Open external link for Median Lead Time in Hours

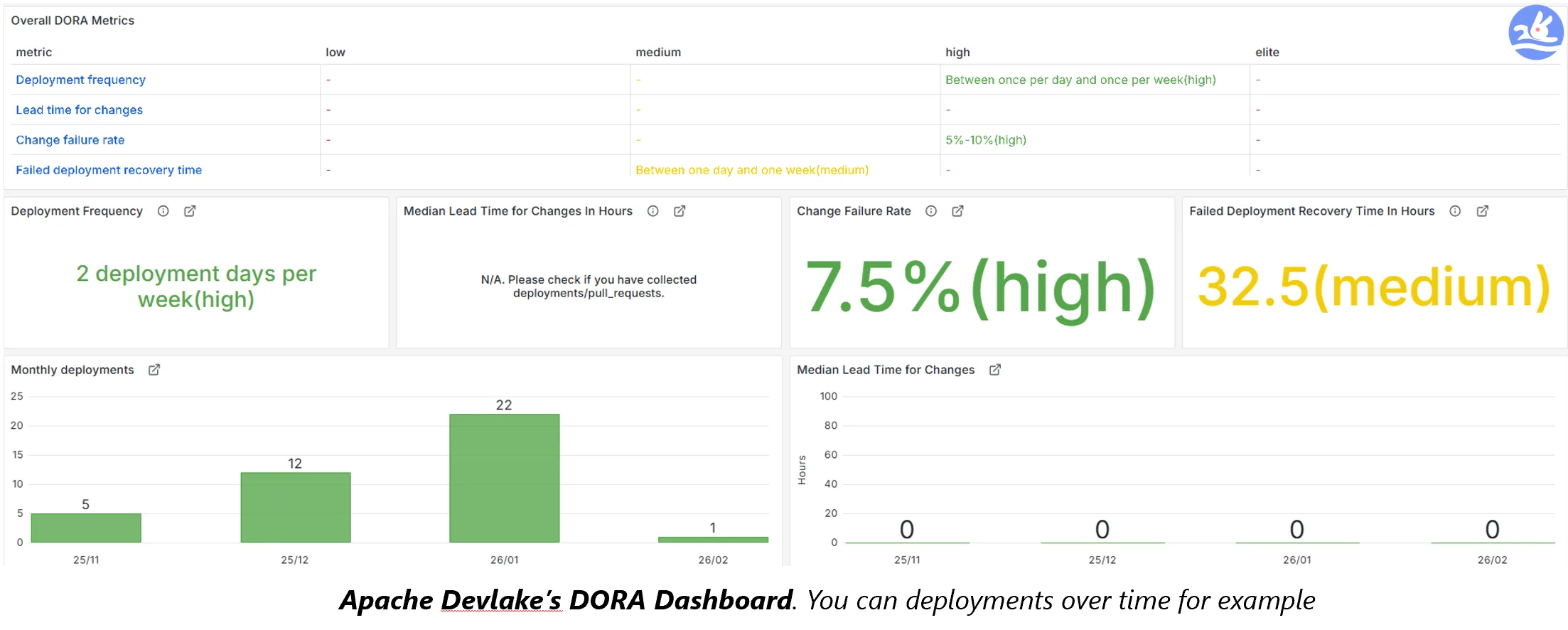point(680,211)
